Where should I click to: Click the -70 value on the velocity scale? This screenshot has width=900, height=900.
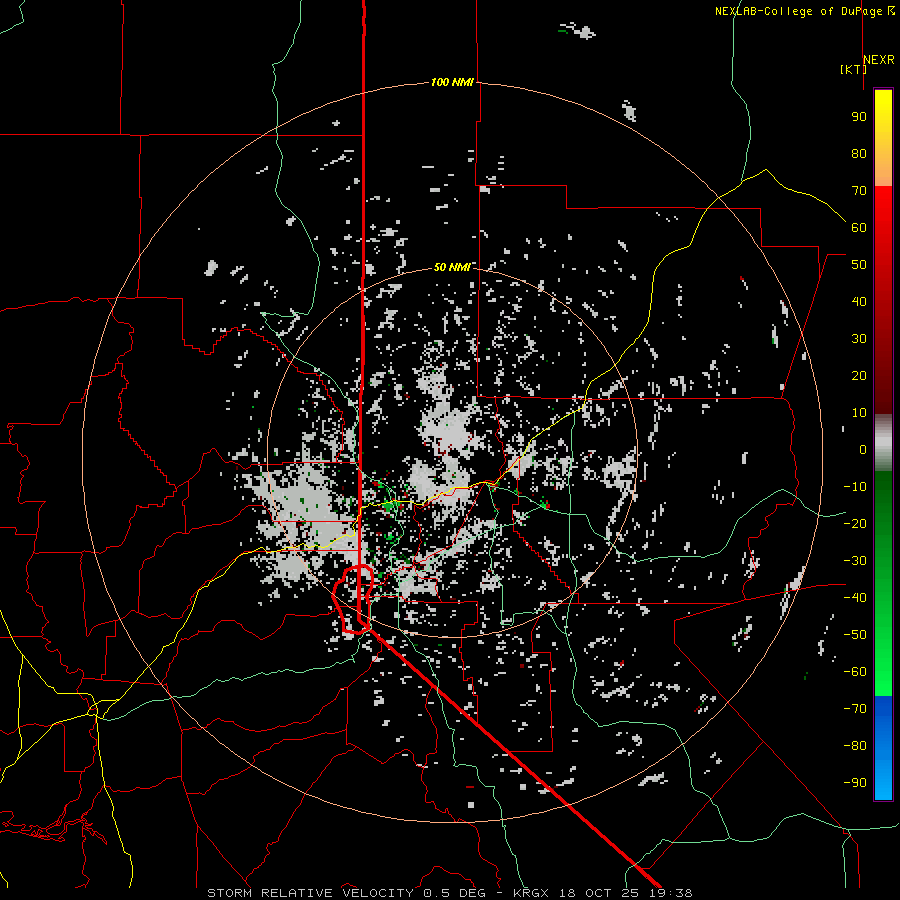855,709
